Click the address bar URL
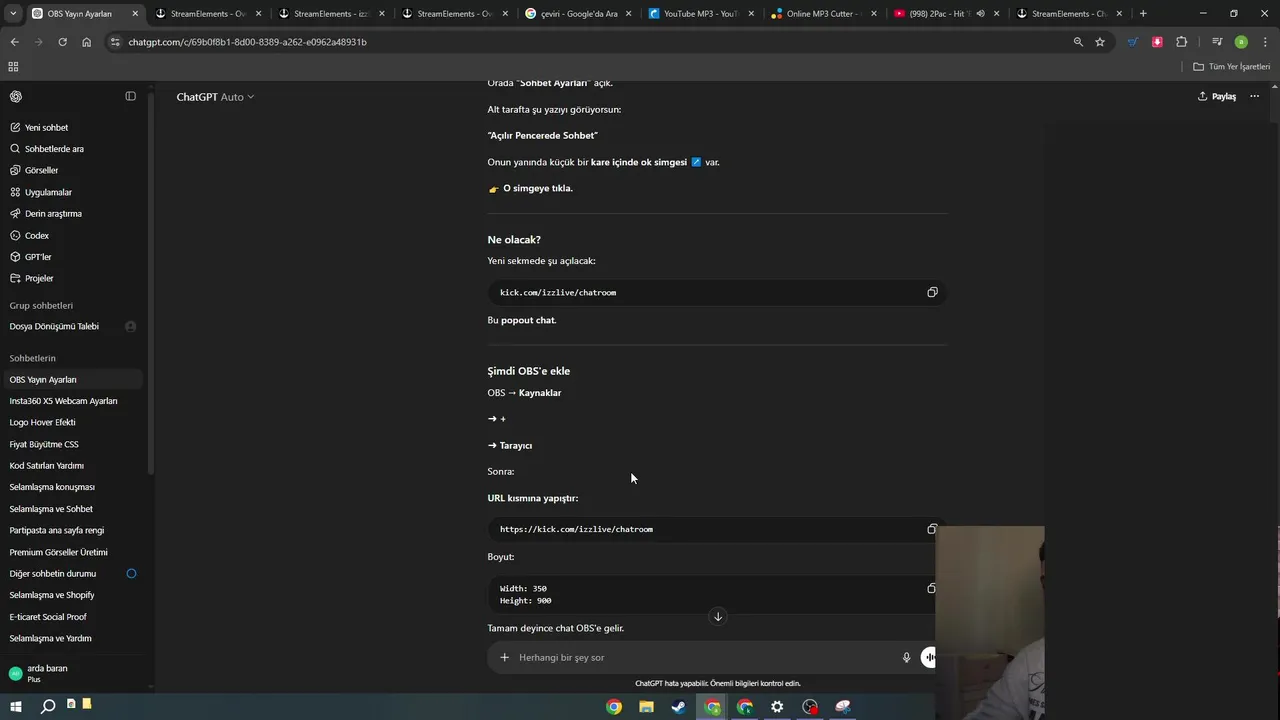The height and width of the screenshot is (720, 1280). pos(247,42)
